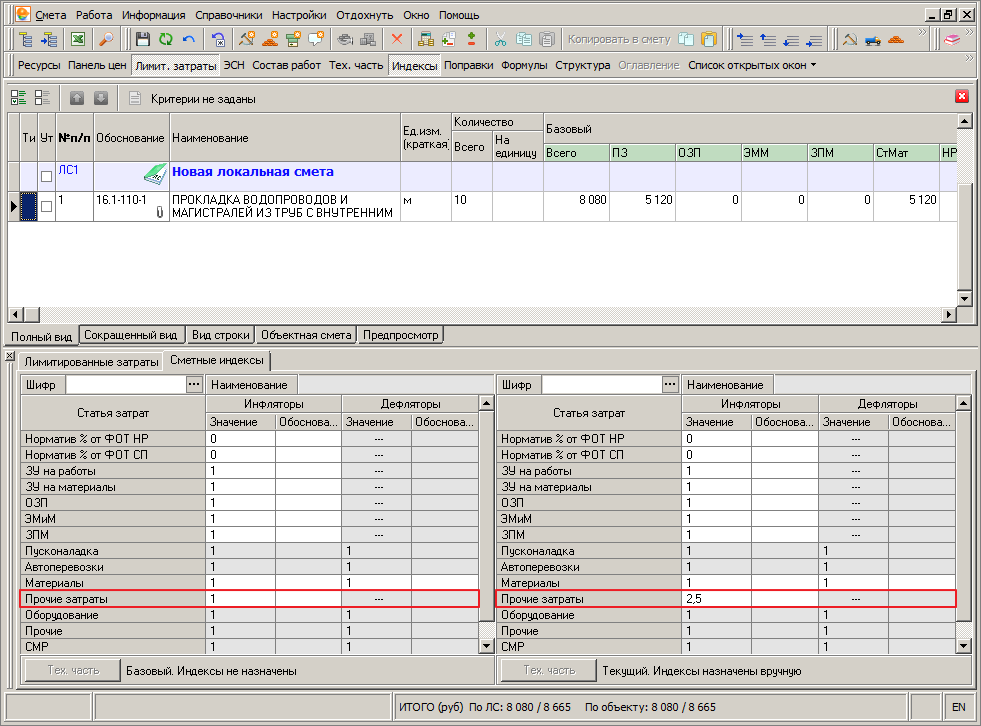
Task: Click the floppy disk save icon
Action: point(143,39)
